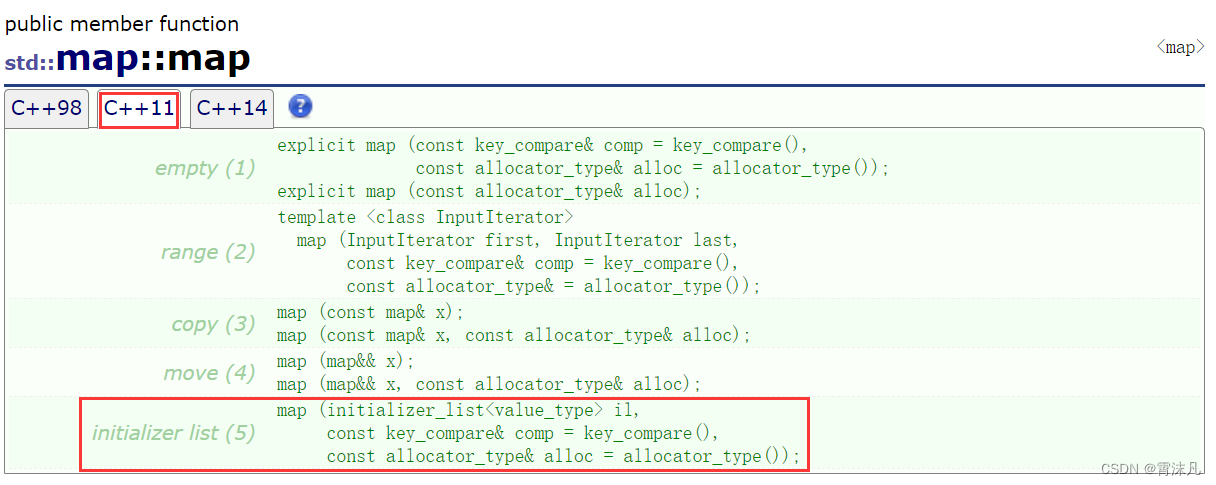
Task: Select the 'initializer list (5)' label
Action: 173,433
